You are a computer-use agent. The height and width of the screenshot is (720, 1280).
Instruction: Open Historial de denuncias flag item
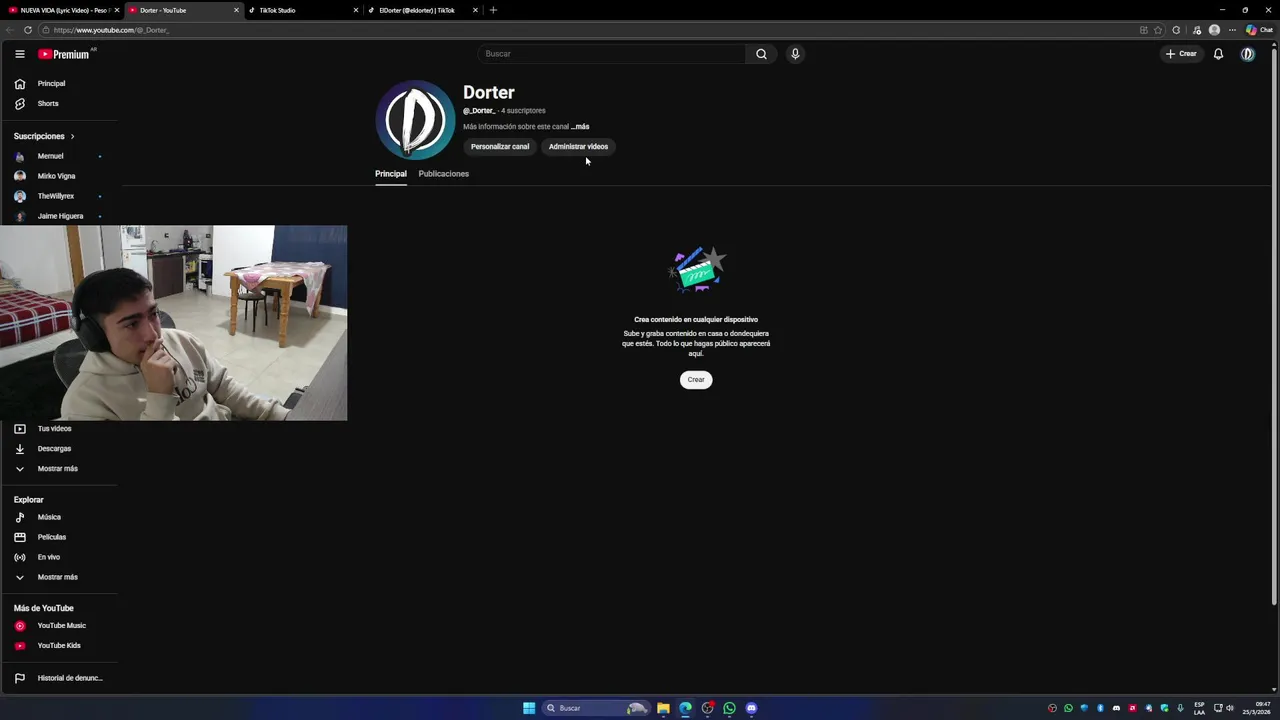click(x=60, y=678)
